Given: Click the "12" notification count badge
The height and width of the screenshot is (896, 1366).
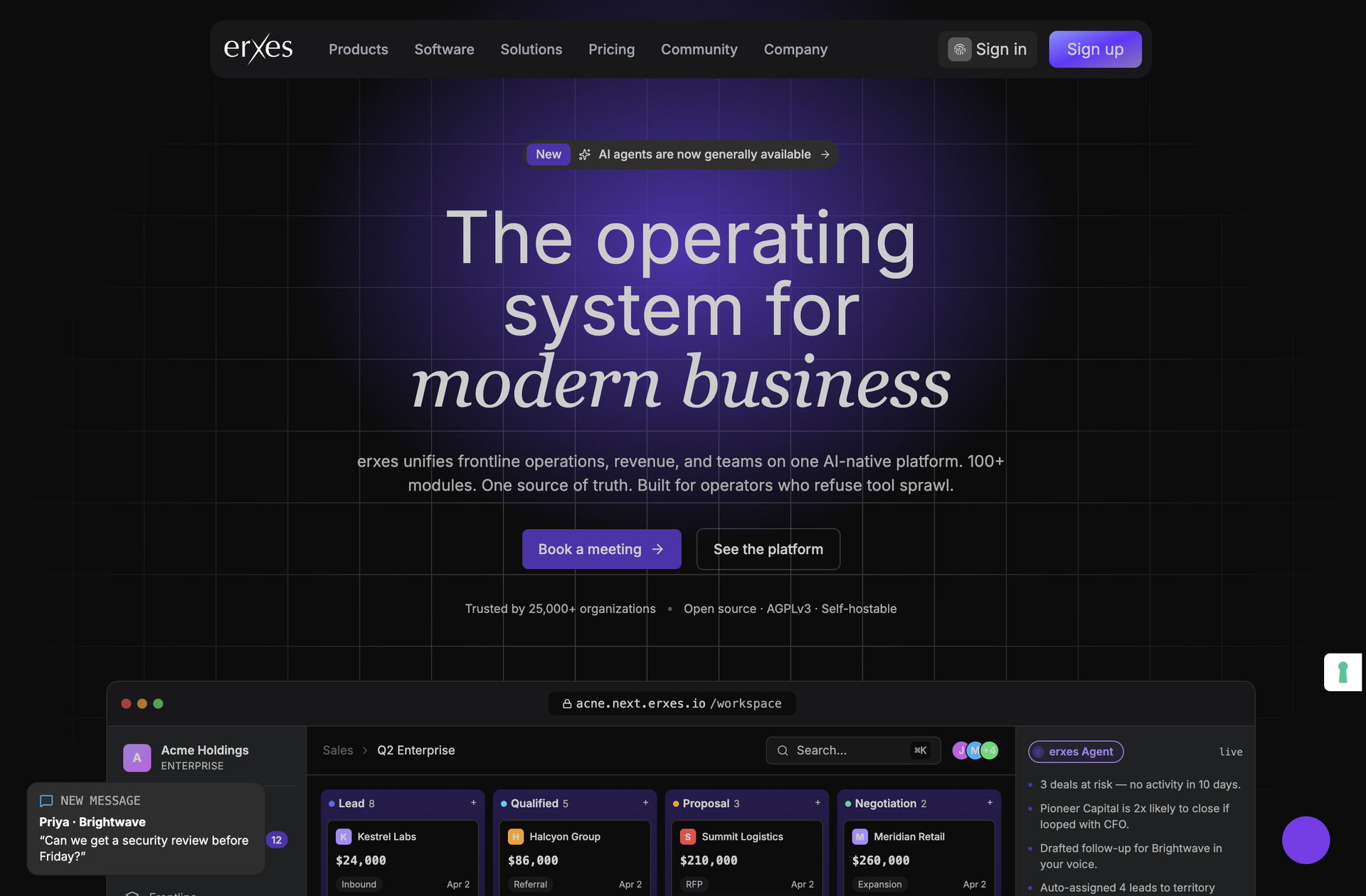Looking at the screenshot, I should point(277,840).
